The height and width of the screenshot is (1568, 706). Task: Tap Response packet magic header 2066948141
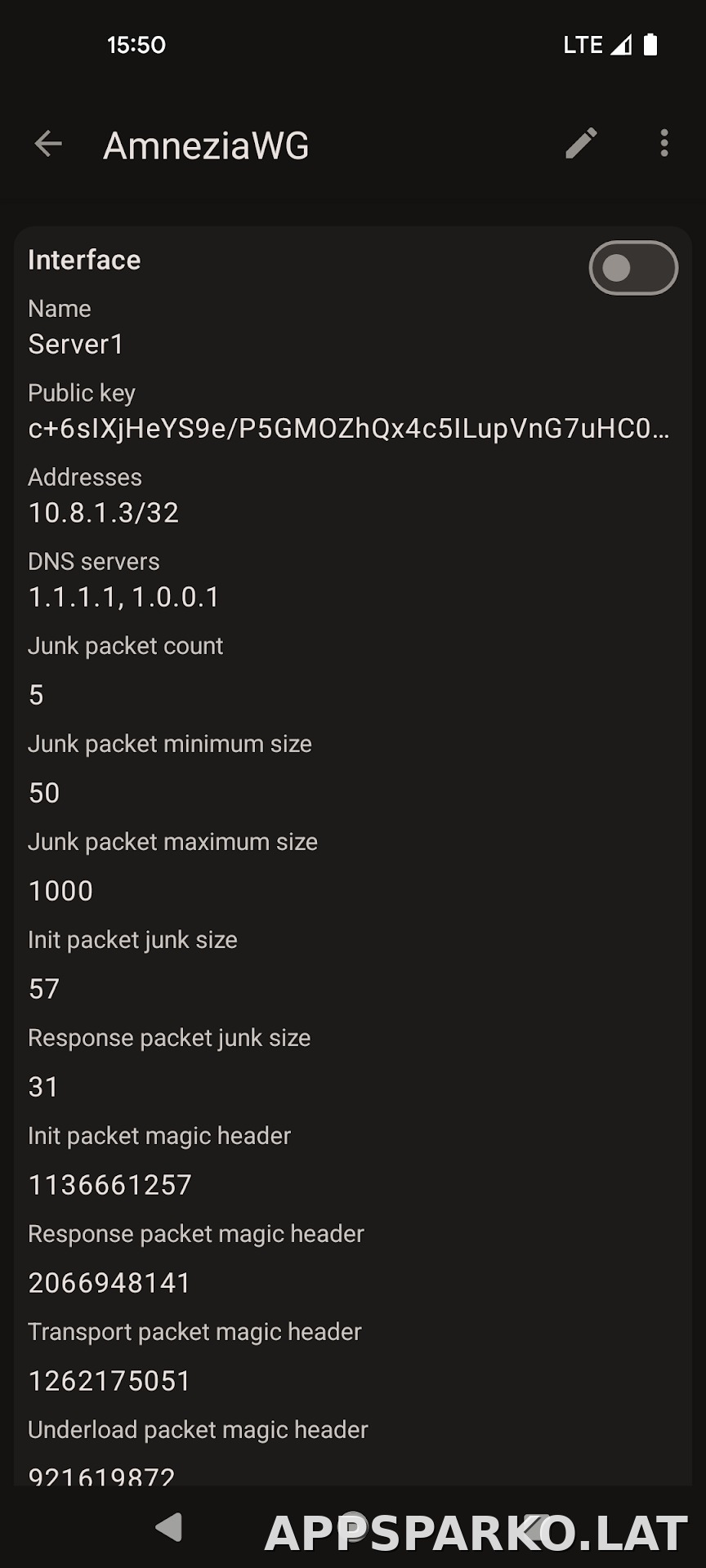(x=109, y=1283)
